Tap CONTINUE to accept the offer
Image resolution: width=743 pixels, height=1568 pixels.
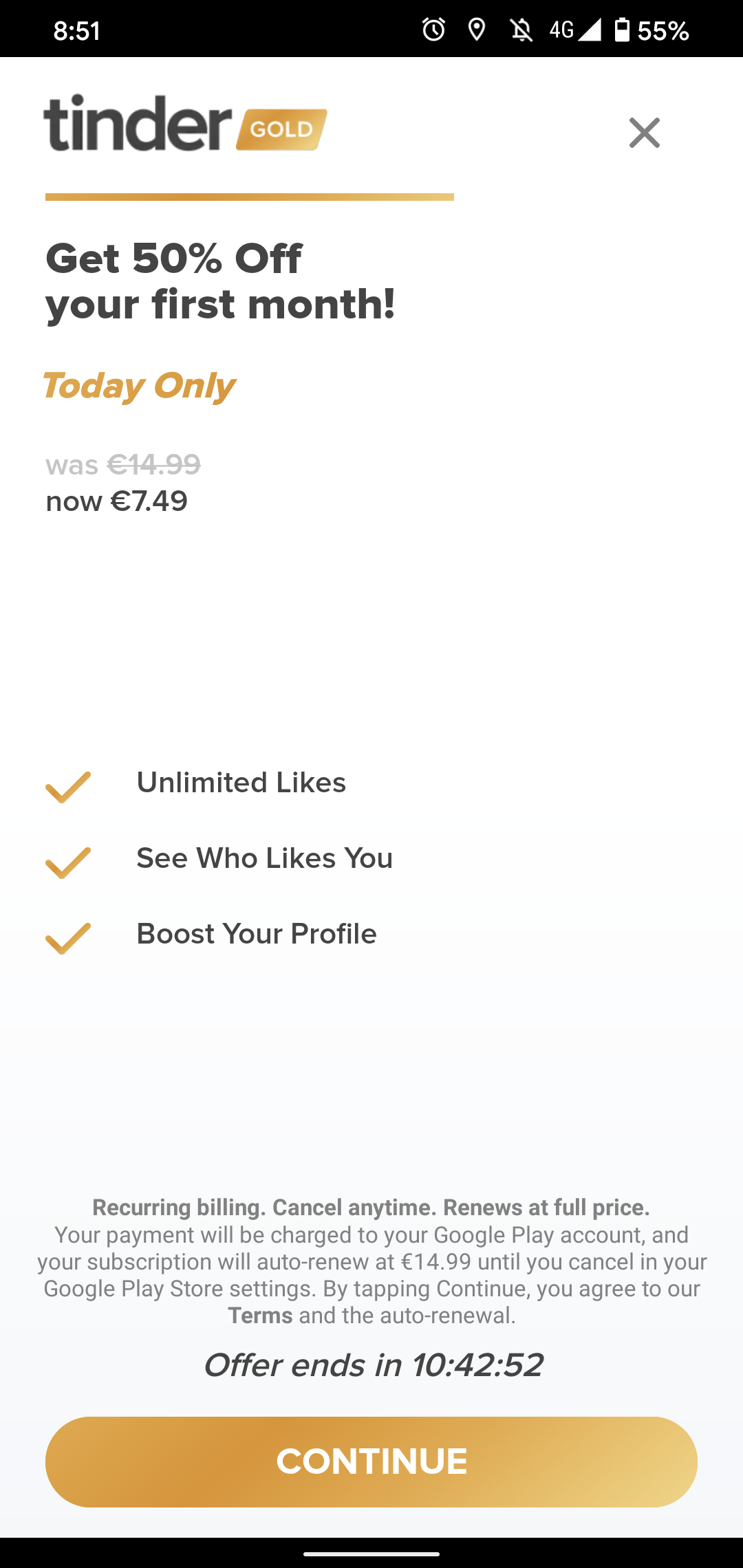point(371,1461)
